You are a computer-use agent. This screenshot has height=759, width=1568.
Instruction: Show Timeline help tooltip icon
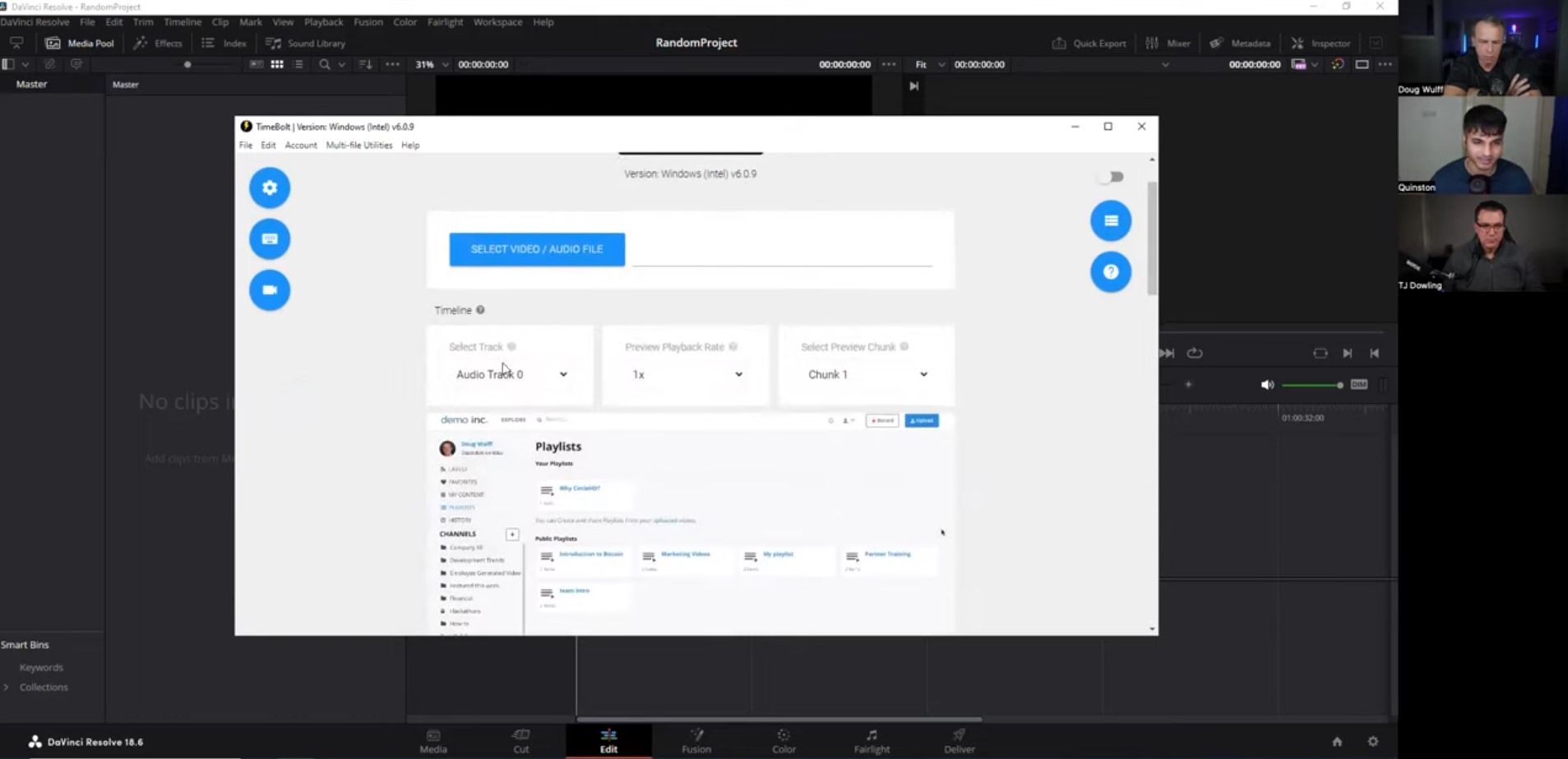[x=480, y=310]
